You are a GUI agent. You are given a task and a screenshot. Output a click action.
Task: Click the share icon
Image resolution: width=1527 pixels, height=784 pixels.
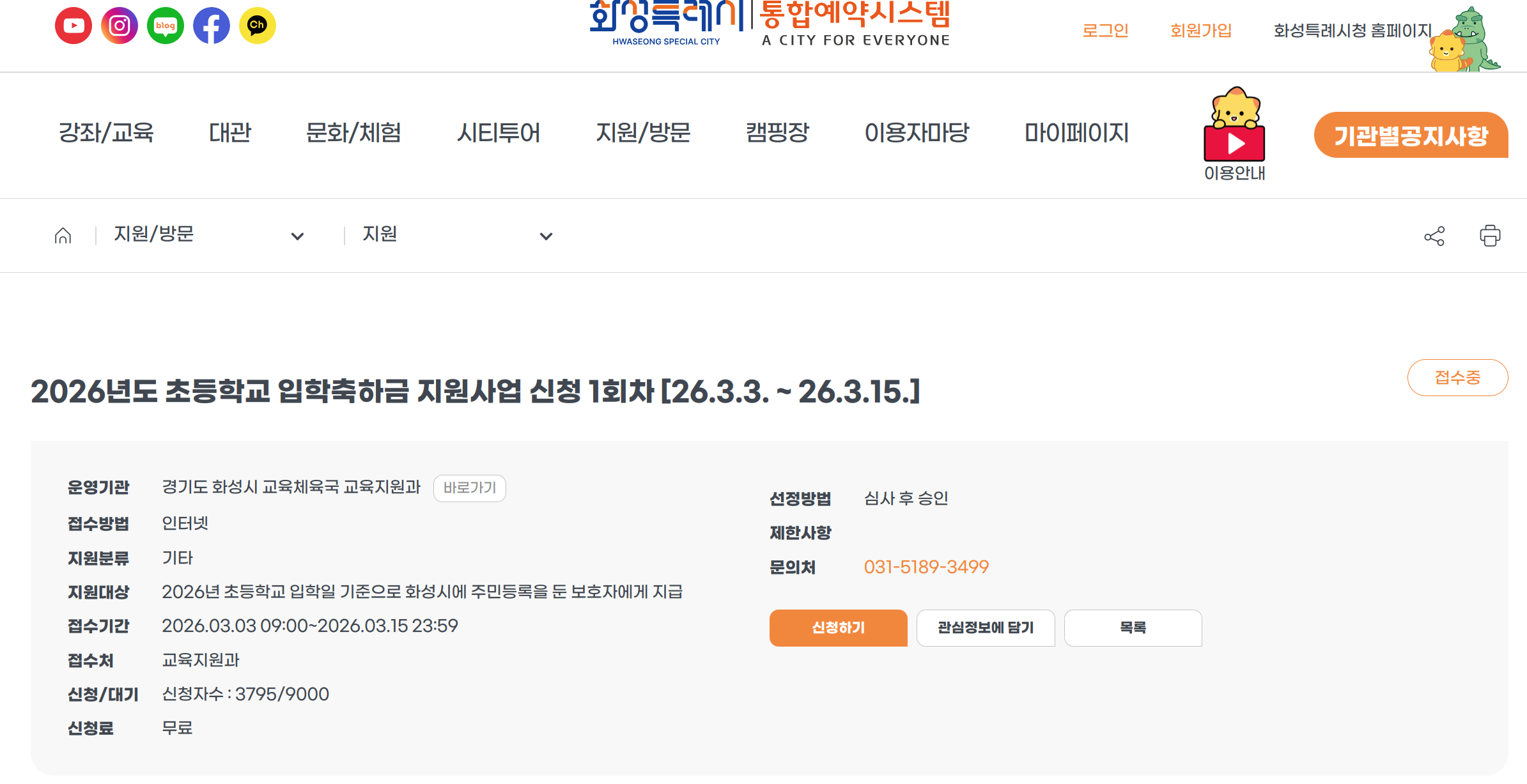coord(1434,236)
